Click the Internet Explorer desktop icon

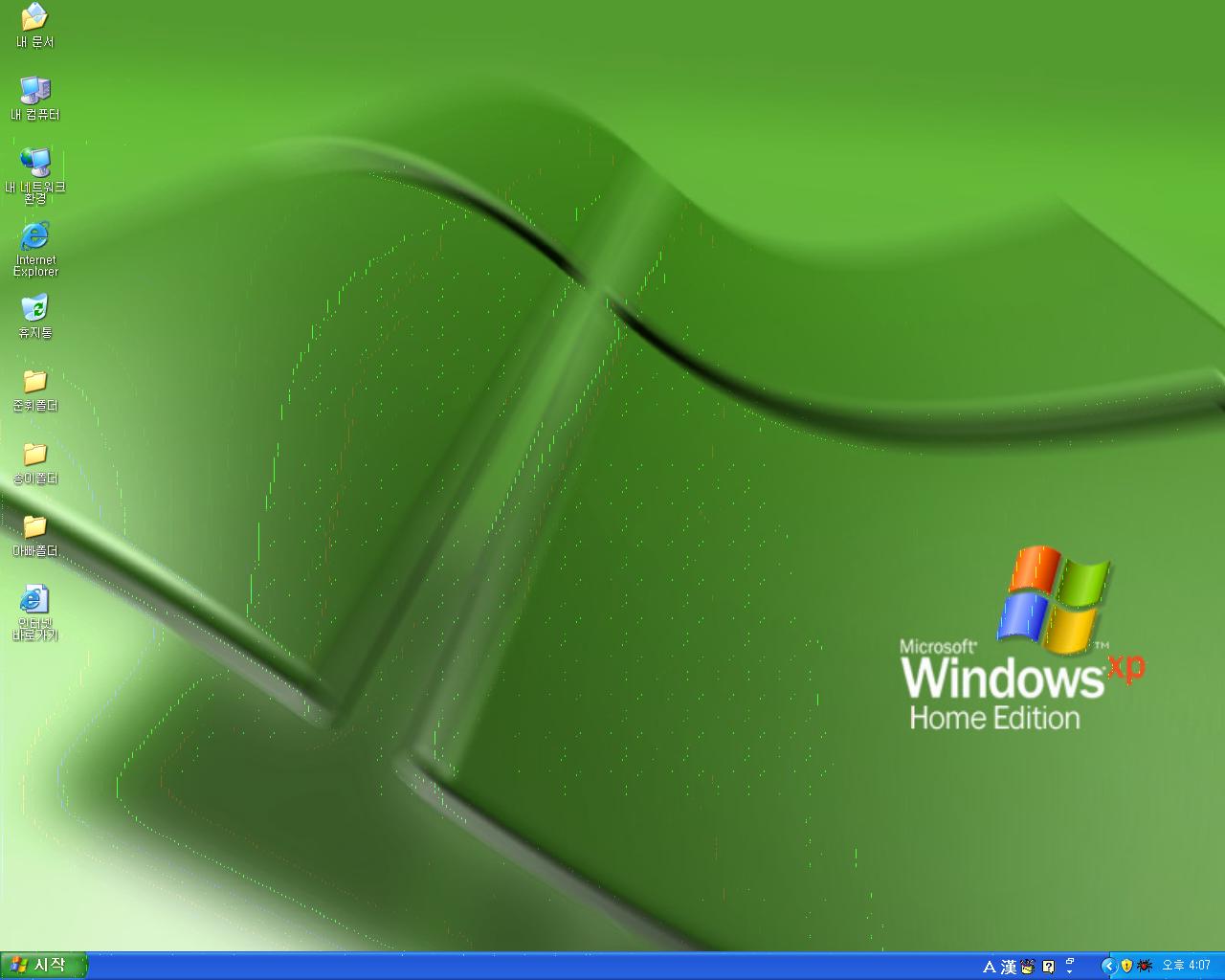35,249
